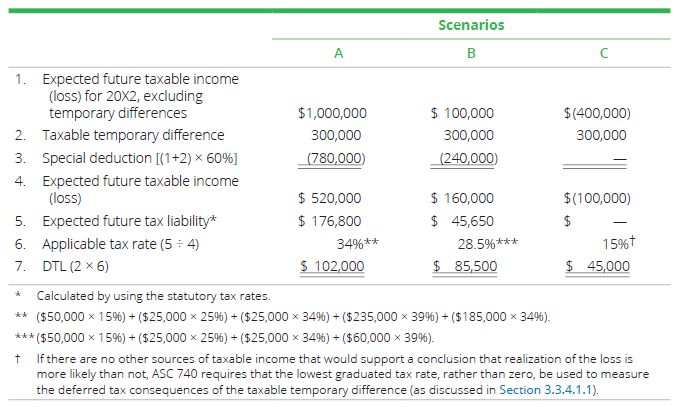Viewport: 678px width, 407px height.
Task: Click the $176,800 expected tax liability
Action: tap(334, 221)
